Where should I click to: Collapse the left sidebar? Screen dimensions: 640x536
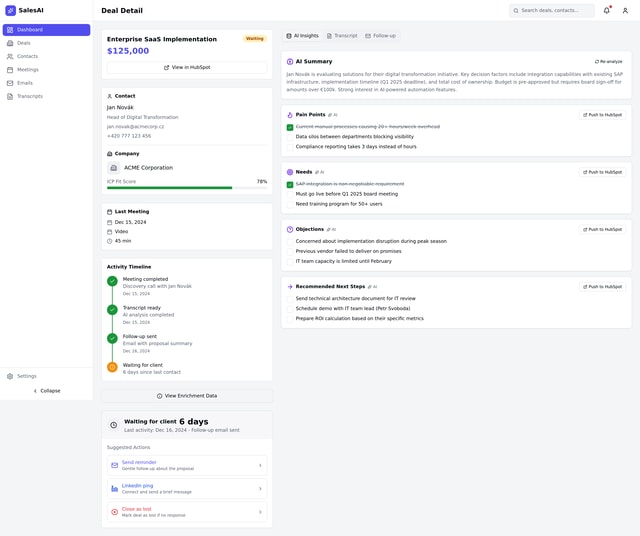click(x=46, y=391)
